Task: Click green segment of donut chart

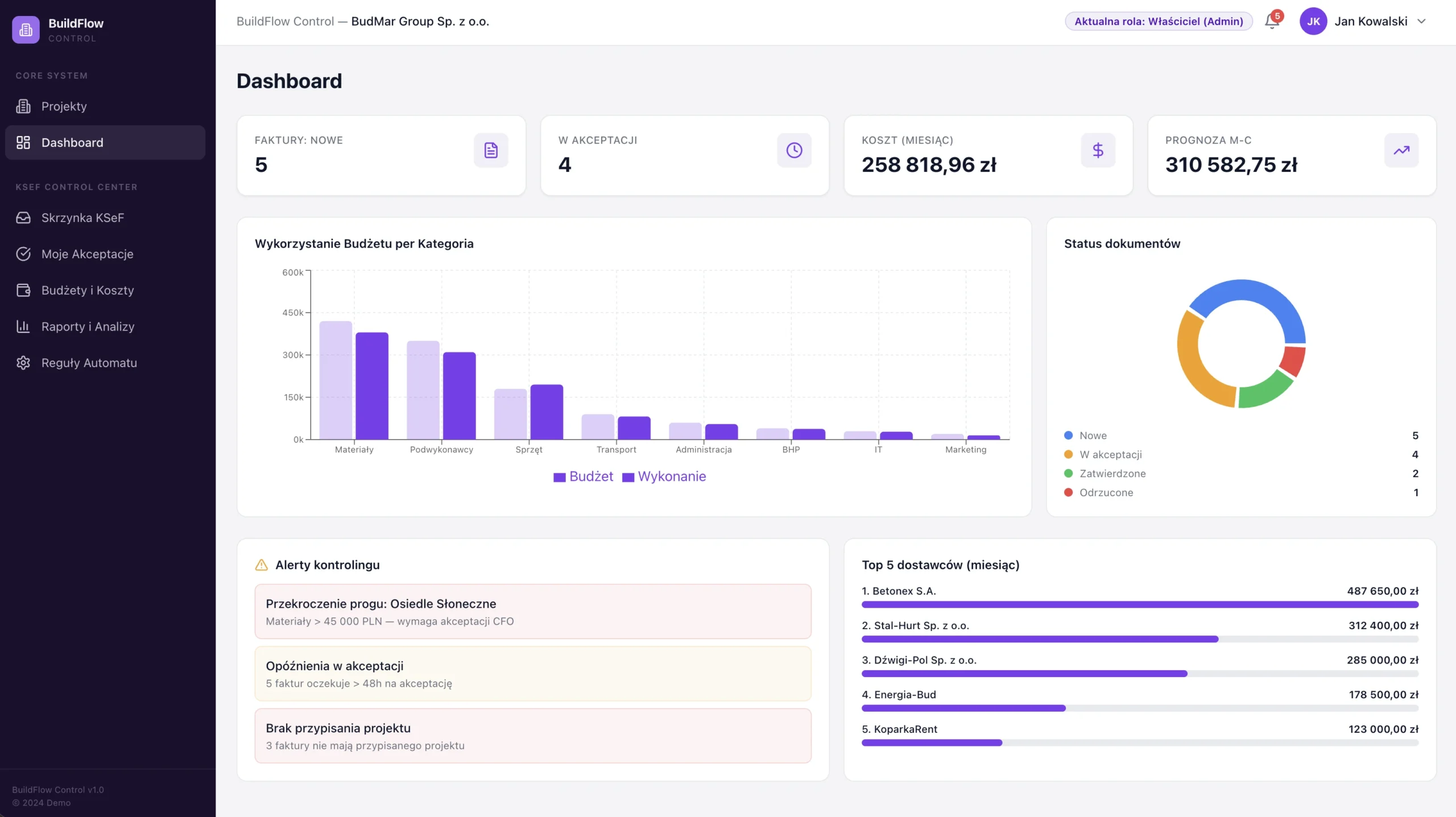Action: tap(1265, 391)
